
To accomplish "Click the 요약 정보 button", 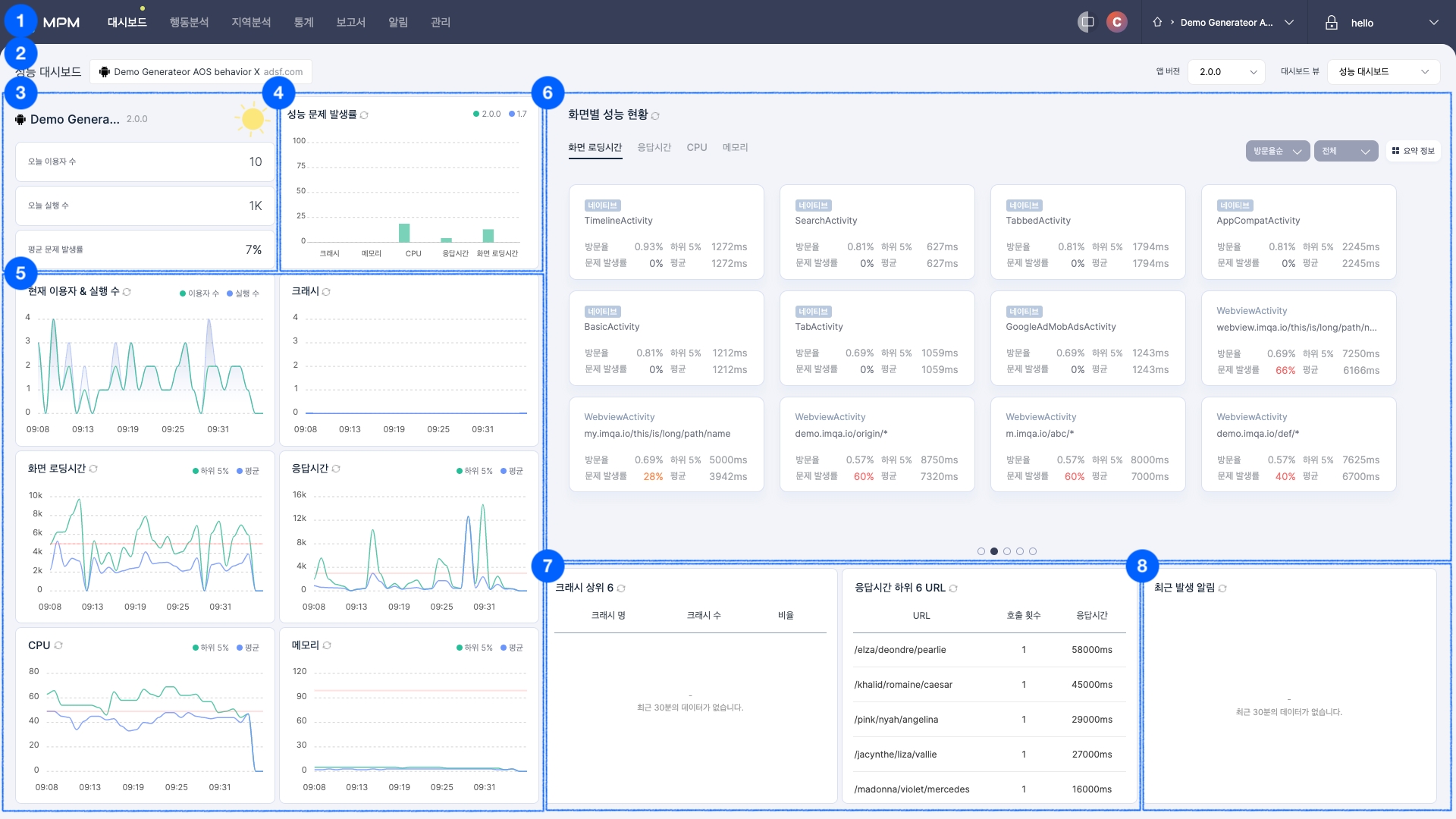I will click(1413, 151).
